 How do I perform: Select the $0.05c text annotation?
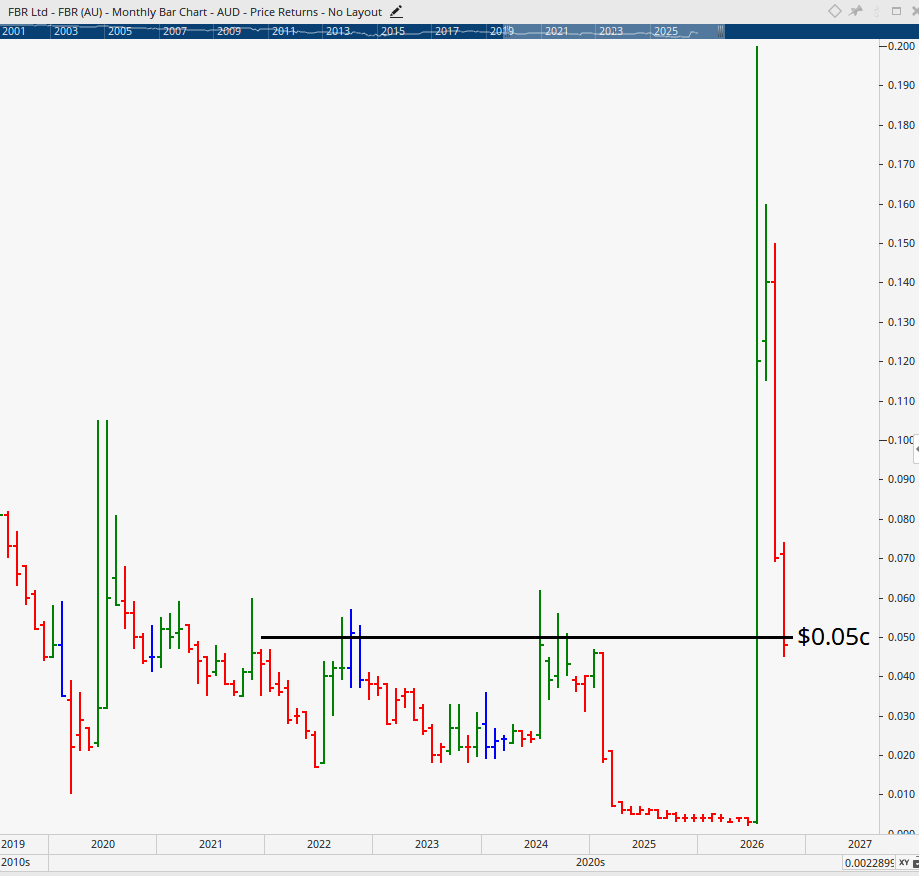tap(833, 636)
